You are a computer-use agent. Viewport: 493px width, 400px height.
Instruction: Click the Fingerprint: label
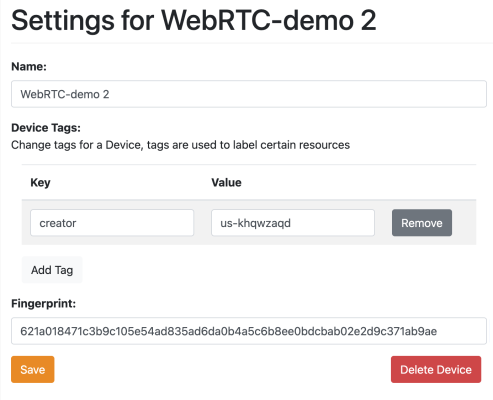tap(44, 303)
